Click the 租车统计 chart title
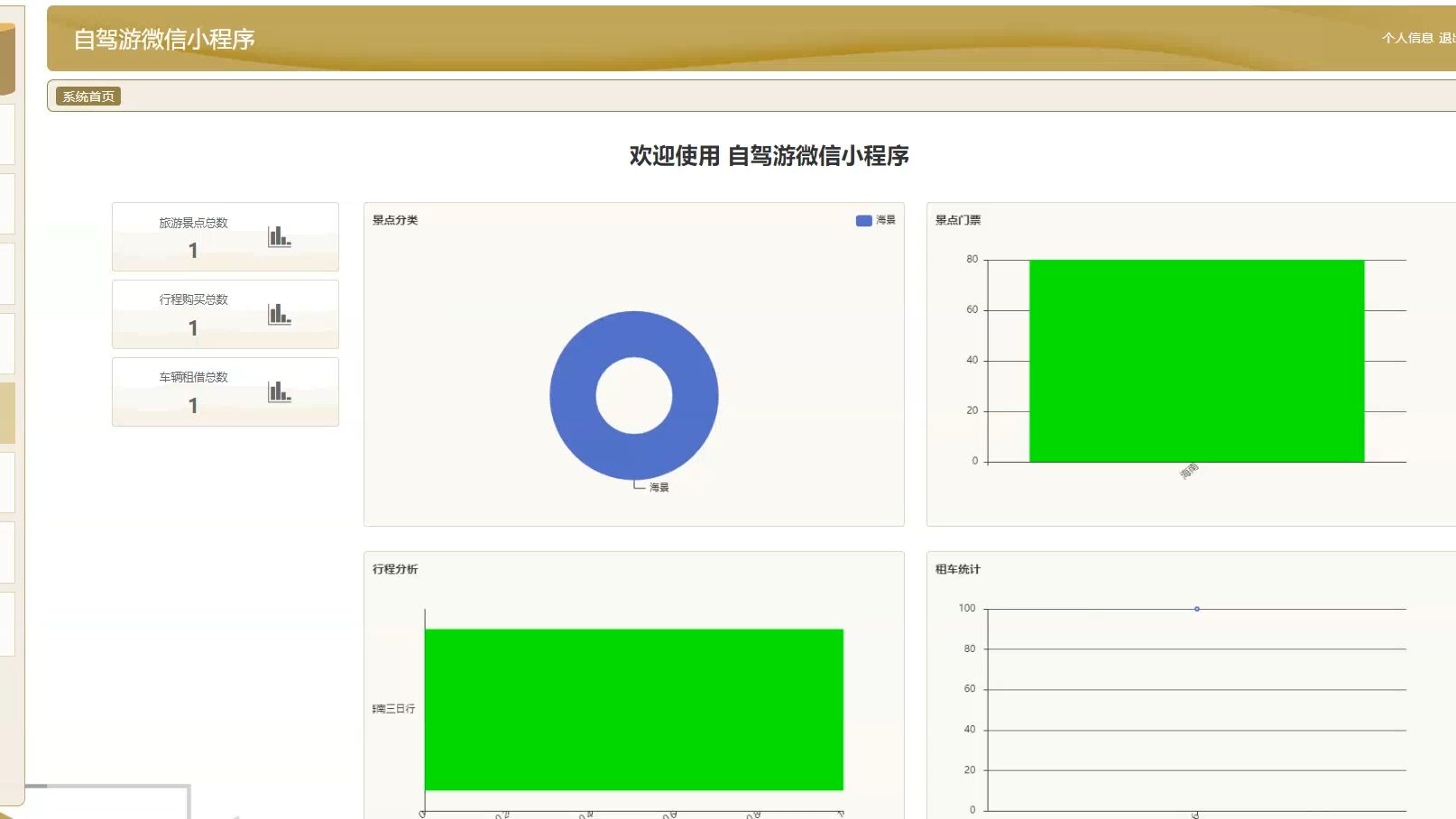 coord(958,569)
